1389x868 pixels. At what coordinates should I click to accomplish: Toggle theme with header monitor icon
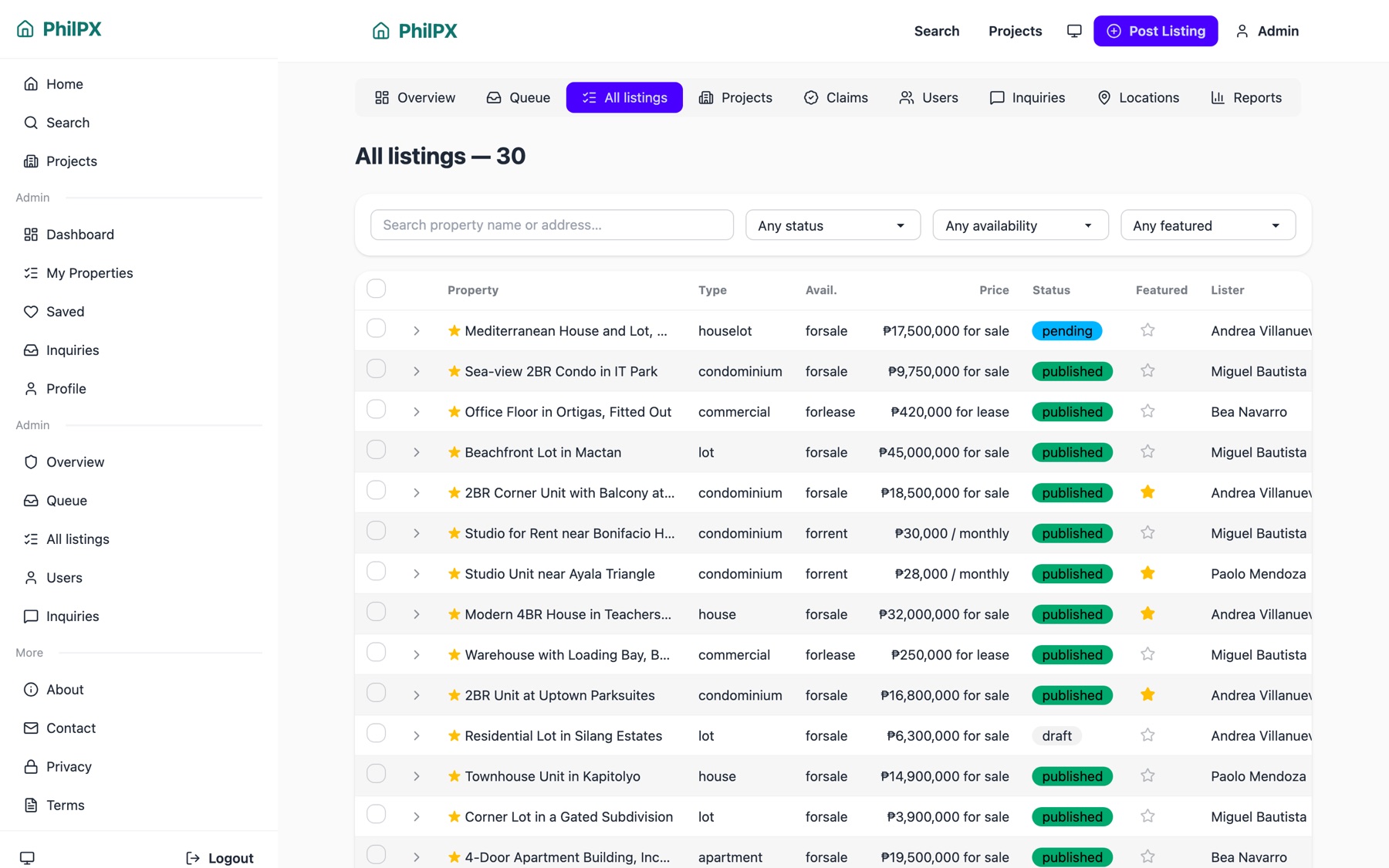(x=1073, y=31)
